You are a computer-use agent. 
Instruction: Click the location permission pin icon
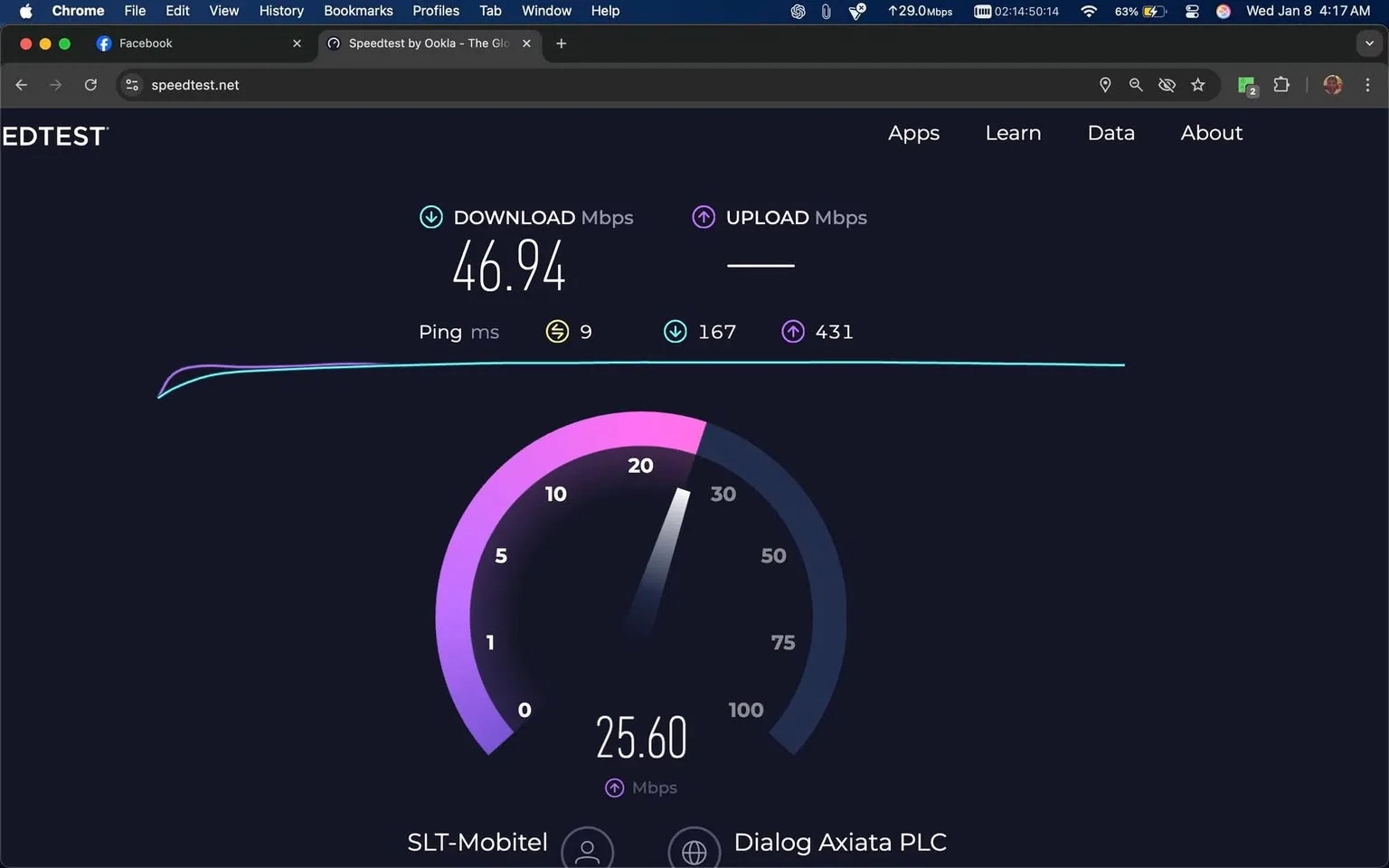pos(1105,84)
